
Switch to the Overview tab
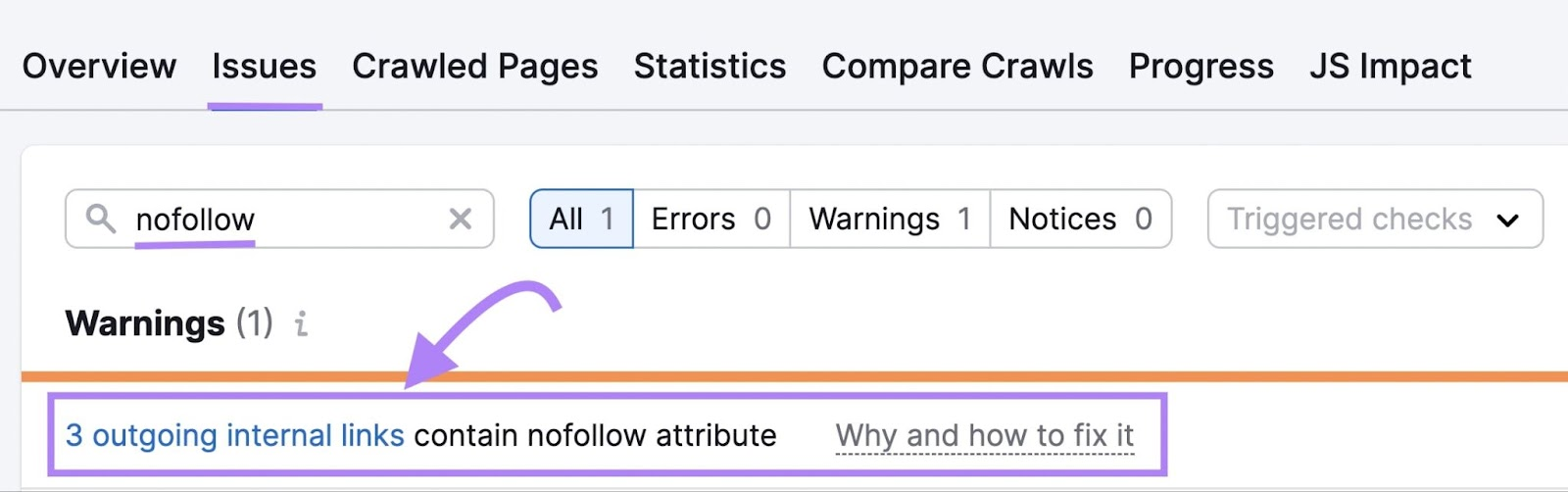click(x=99, y=67)
